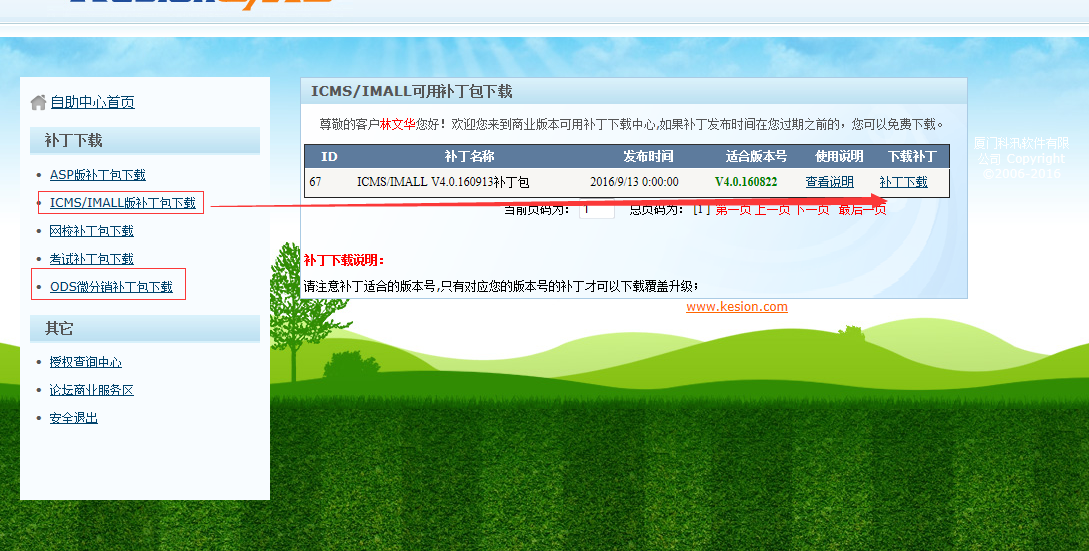The image size is (1089, 551).
Task: Go to 网校补丁包下载 page
Action: [x=92, y=231]
